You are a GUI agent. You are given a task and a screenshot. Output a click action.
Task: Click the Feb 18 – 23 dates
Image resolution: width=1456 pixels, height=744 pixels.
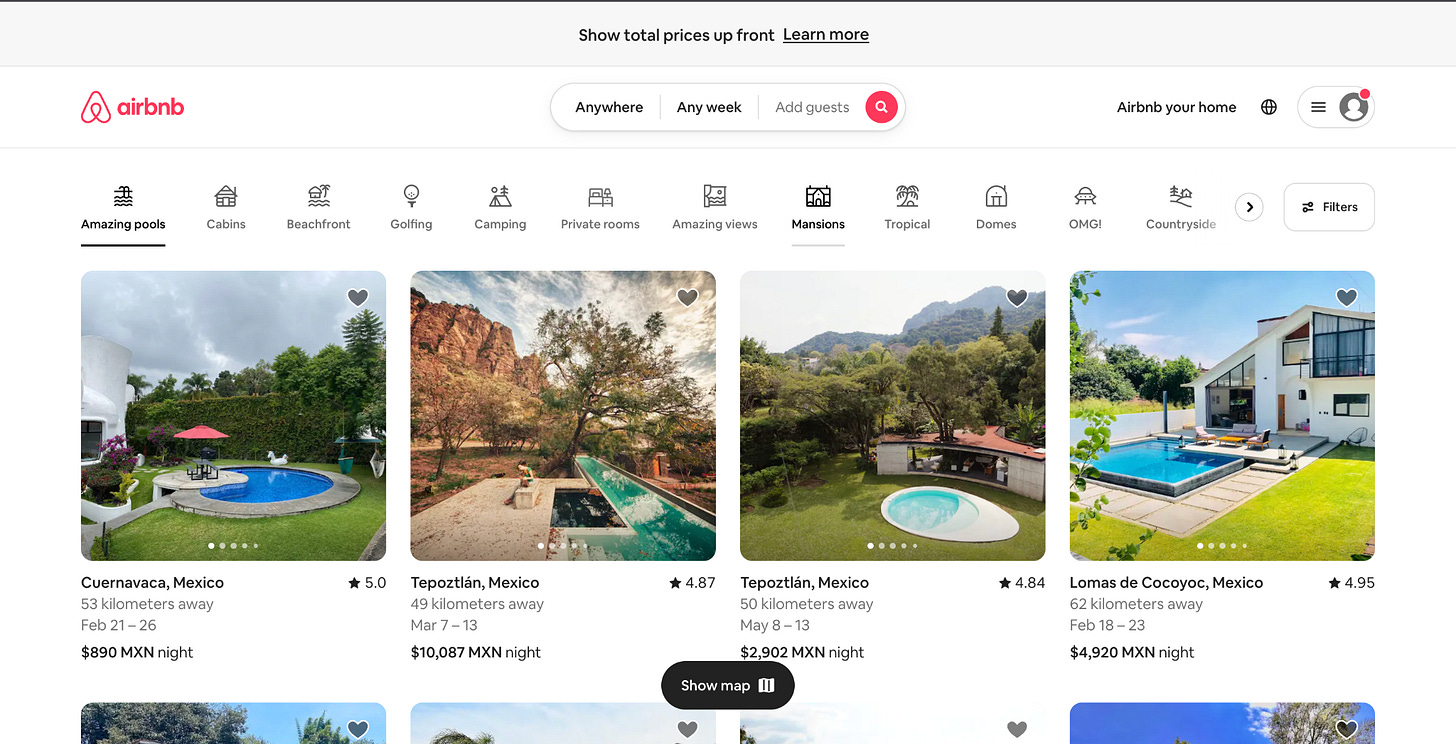(1107, 625)
